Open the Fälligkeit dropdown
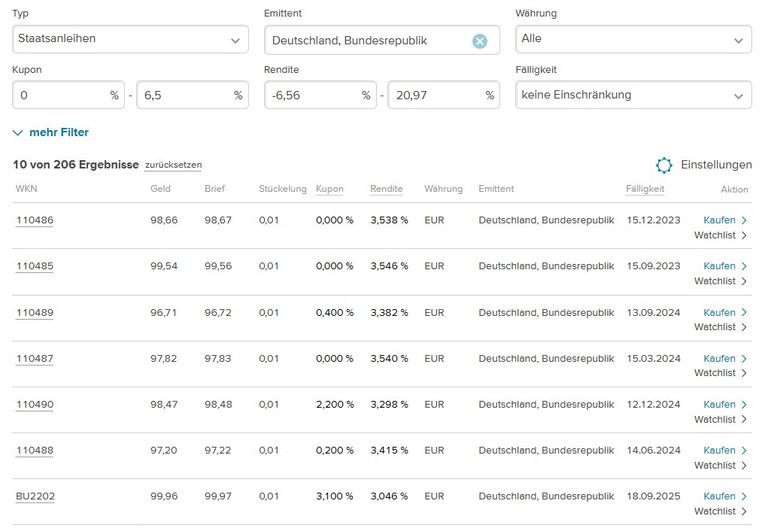Viewport: 768px width, 531px height. [632, 96]
